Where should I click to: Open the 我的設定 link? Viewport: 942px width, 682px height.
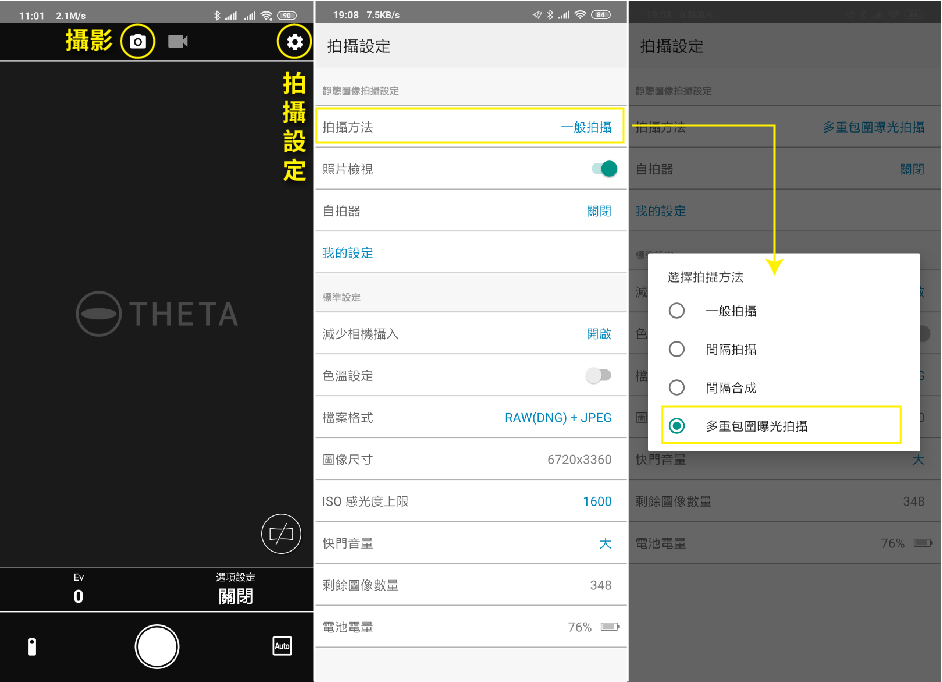[348, 253]
